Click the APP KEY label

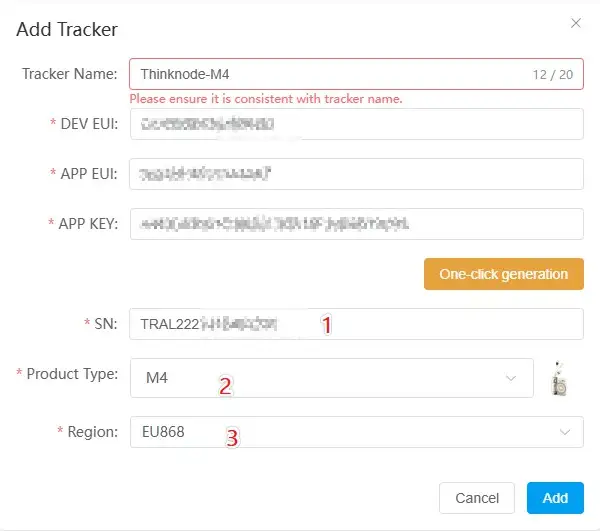88,223
